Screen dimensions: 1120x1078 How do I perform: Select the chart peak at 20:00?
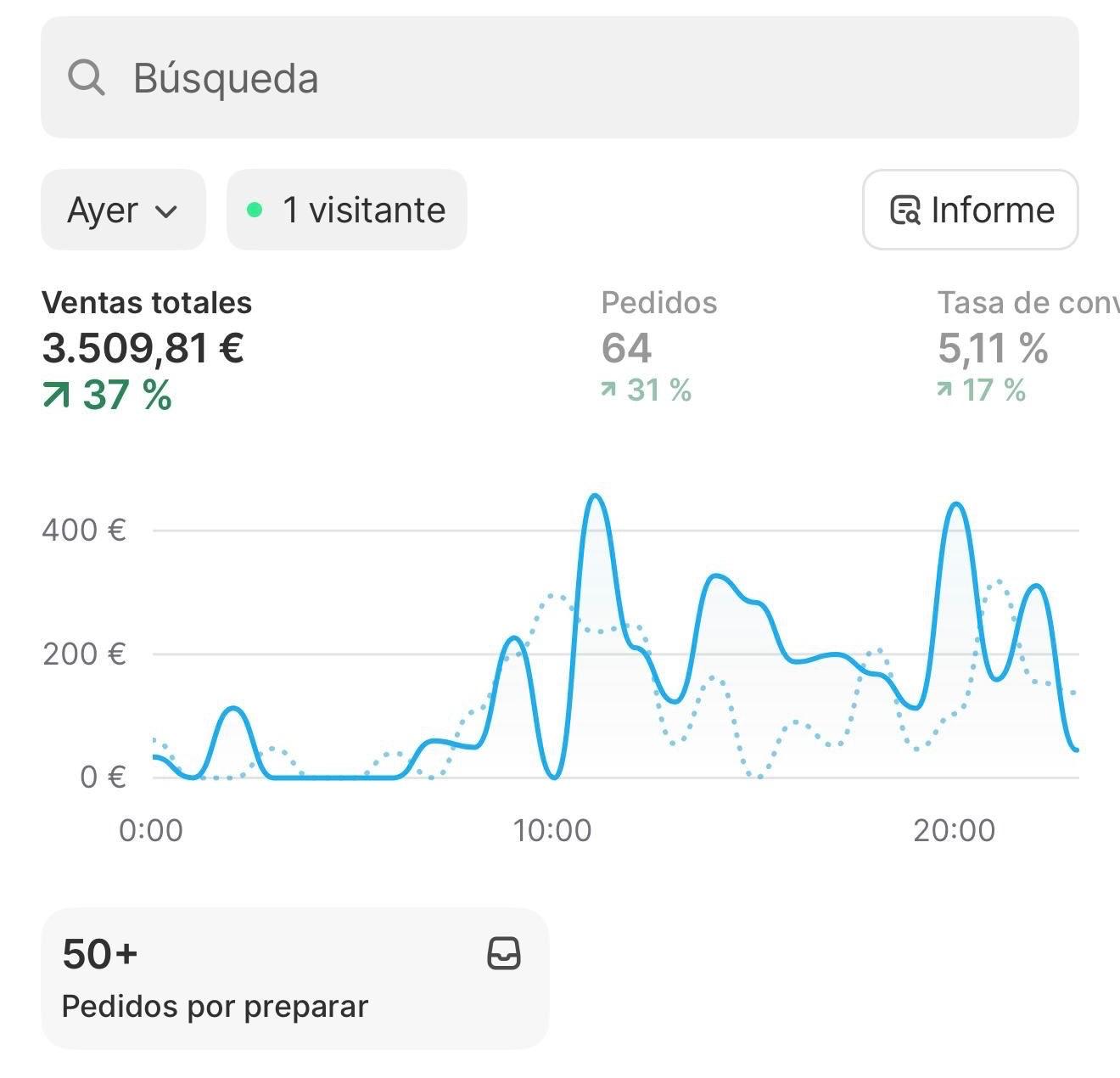(x=956, y=505)
